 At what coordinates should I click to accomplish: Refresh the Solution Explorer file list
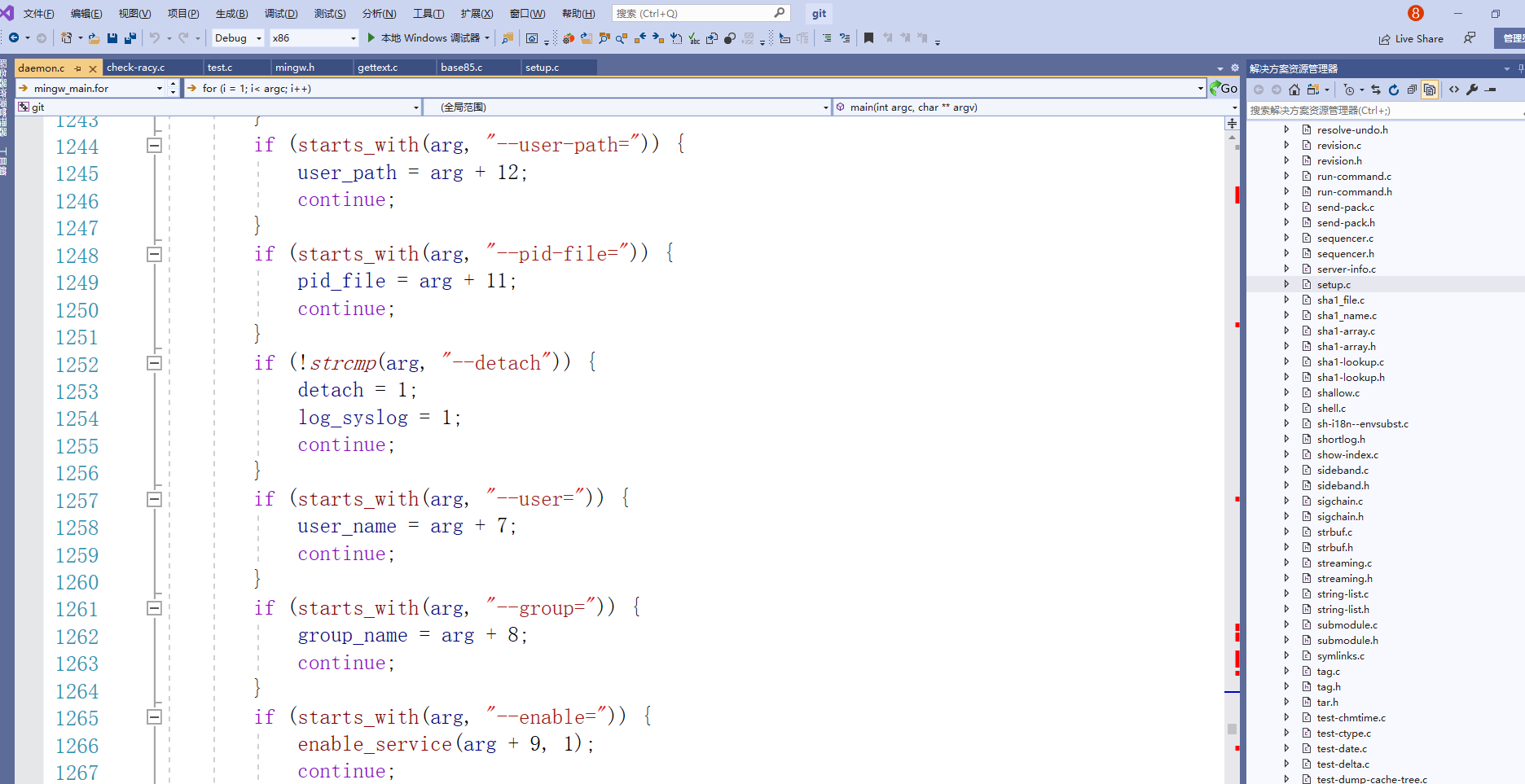pos(1393,90)
